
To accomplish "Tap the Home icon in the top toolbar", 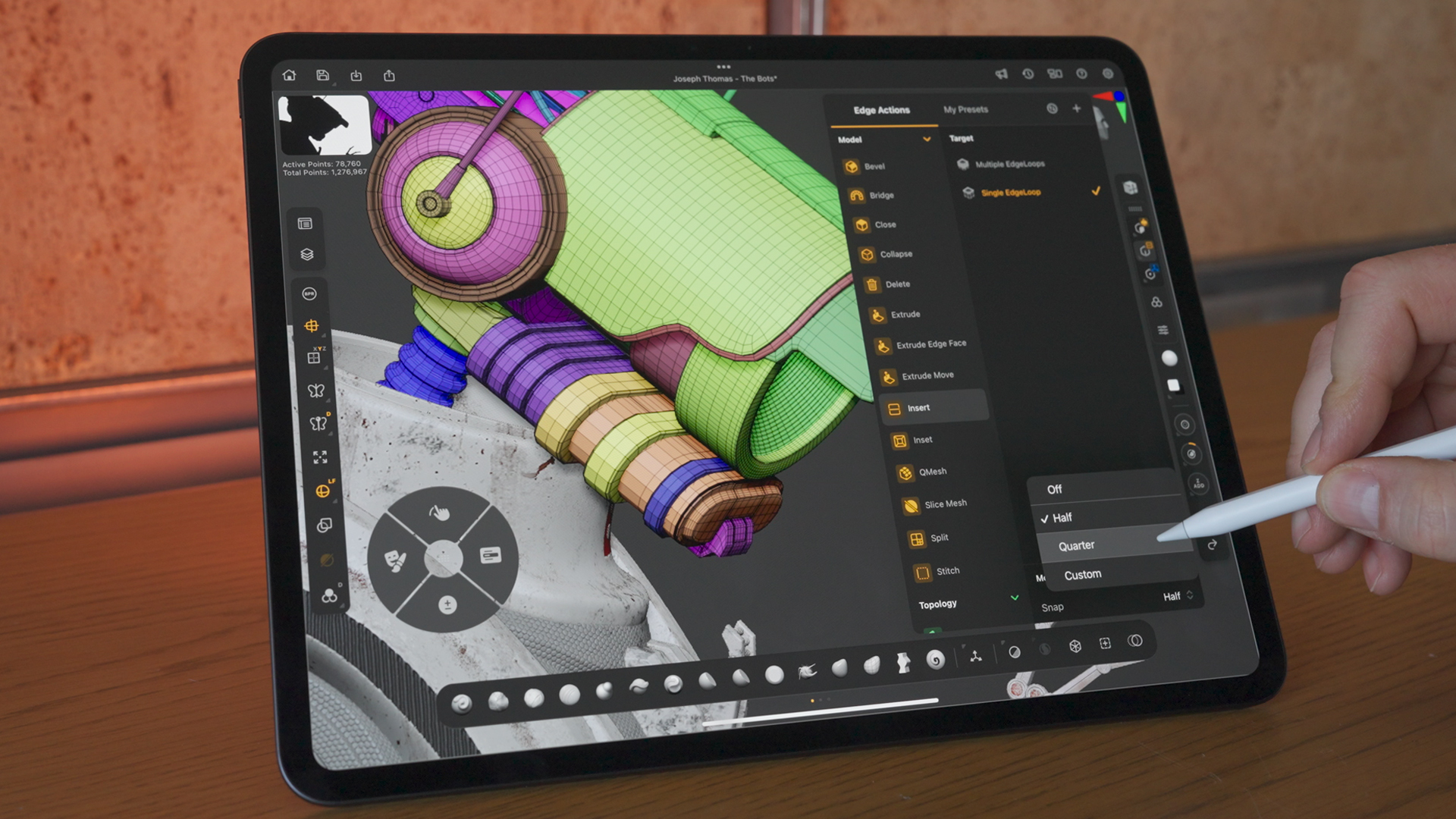I will (290, 75).
